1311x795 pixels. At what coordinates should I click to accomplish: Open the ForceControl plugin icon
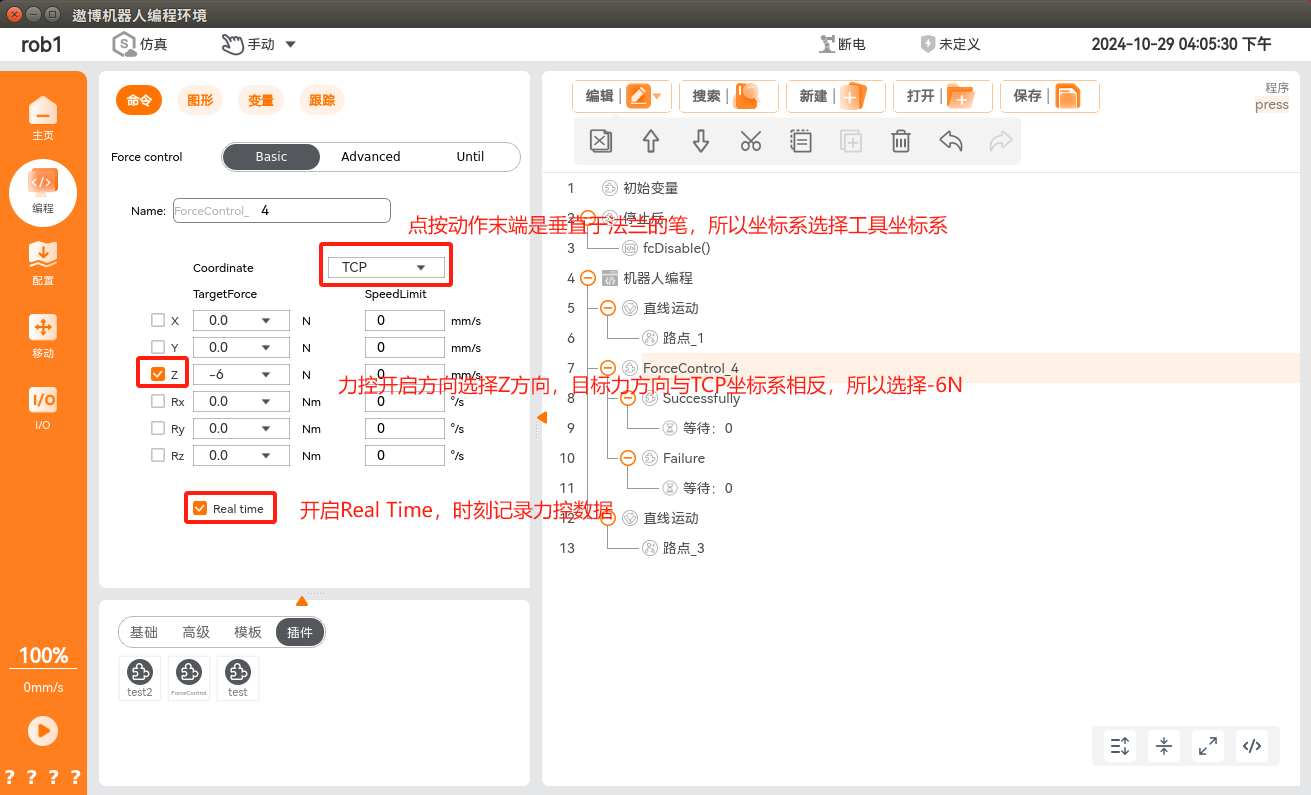tap(189, 677)
